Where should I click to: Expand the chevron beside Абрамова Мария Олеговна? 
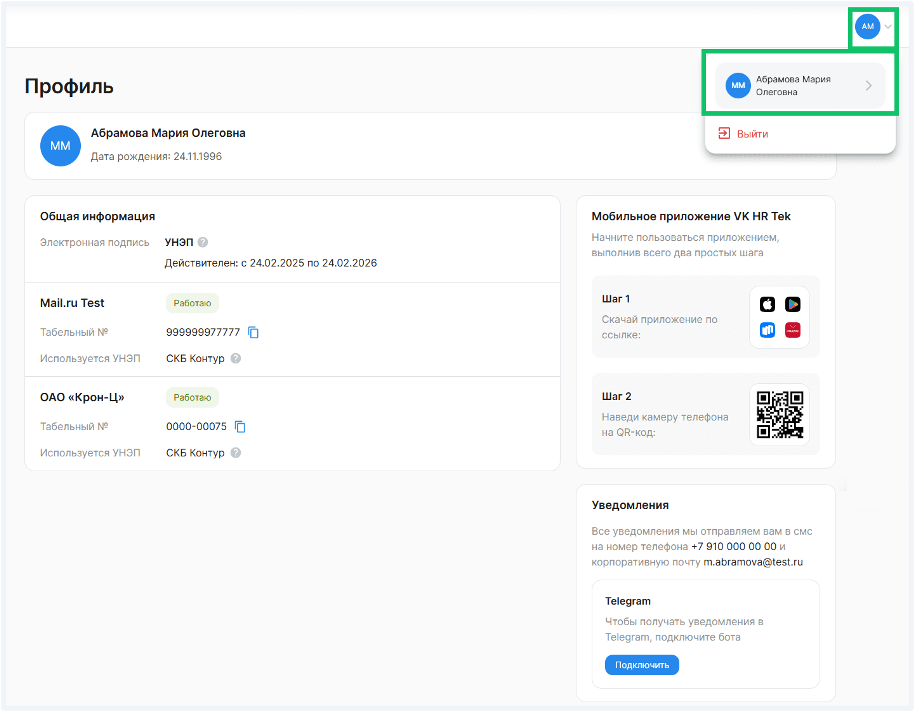868,86
